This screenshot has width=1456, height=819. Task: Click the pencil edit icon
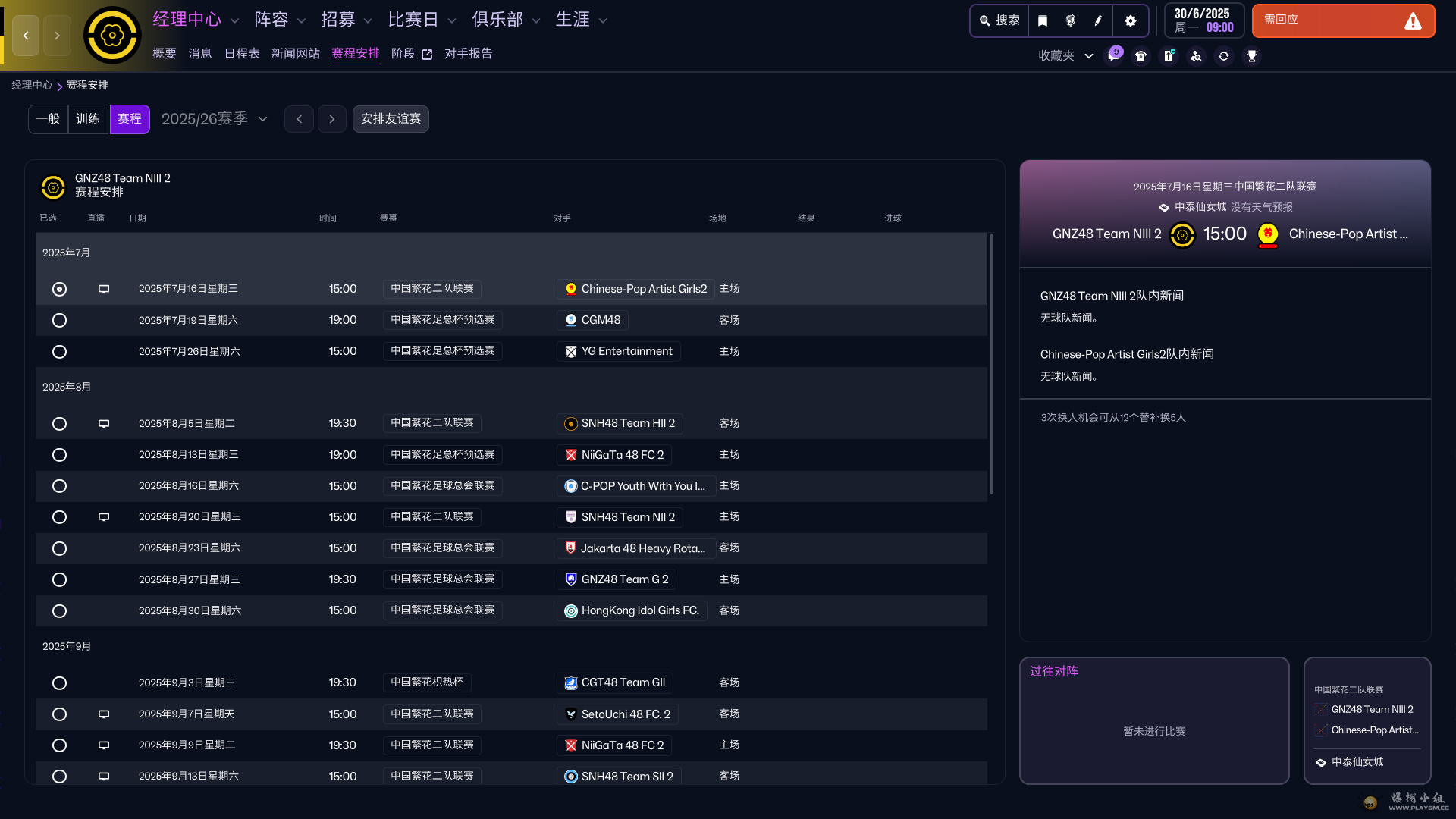(x=1097, y=20)
